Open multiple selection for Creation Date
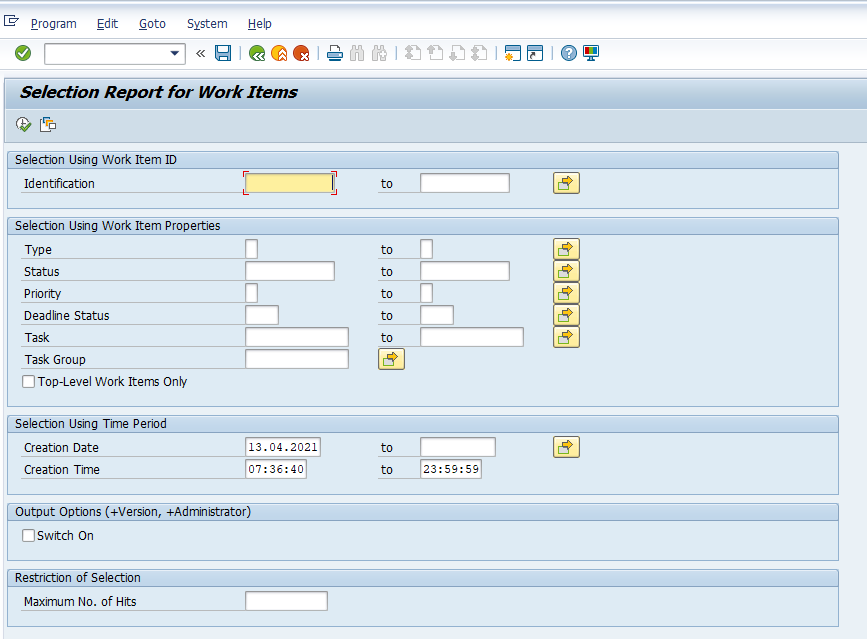 click(566, 447)
